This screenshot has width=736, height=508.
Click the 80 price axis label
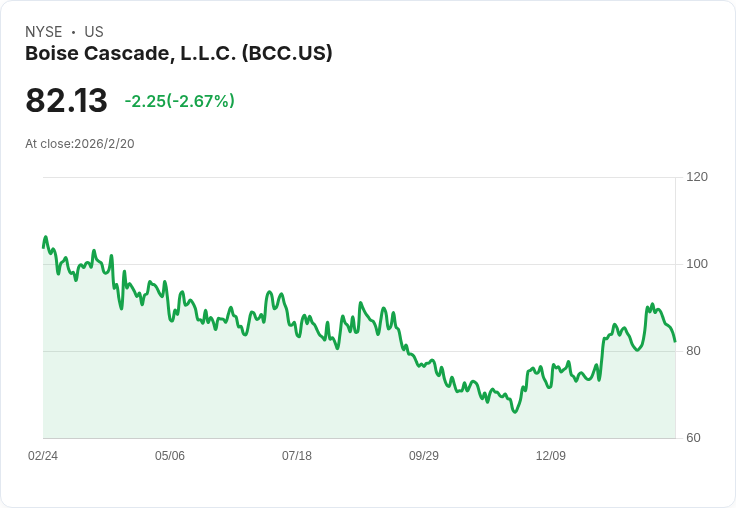(693, 351)
